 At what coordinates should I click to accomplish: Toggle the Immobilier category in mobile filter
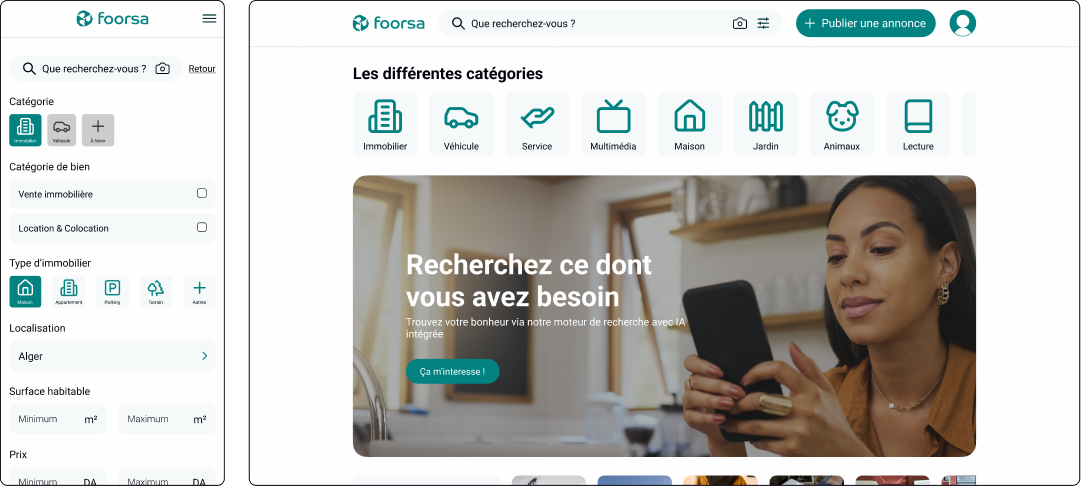tap(26, 130)
